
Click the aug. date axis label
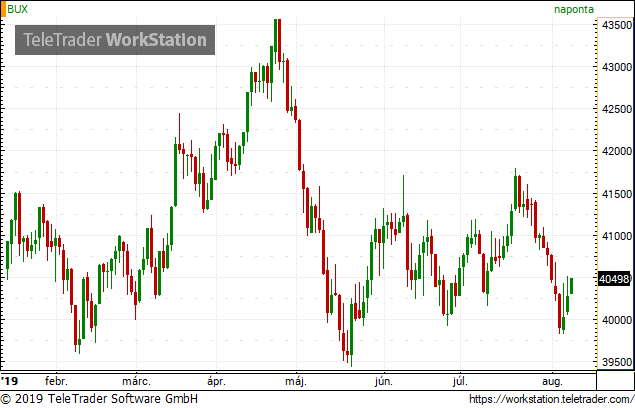[552, 381]
